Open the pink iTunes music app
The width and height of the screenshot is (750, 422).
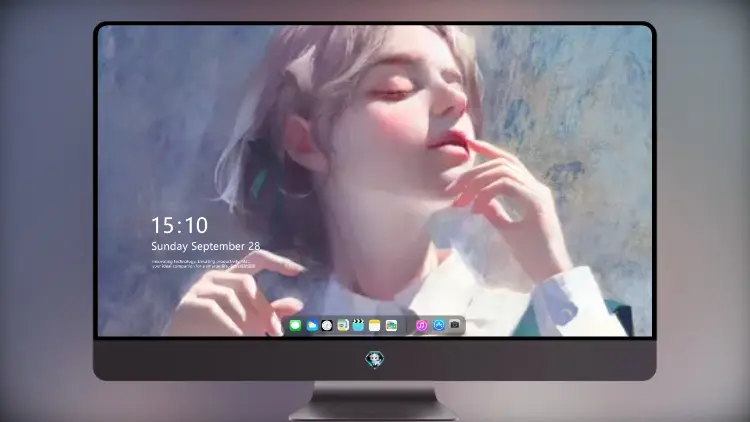(x=421, y=326)
